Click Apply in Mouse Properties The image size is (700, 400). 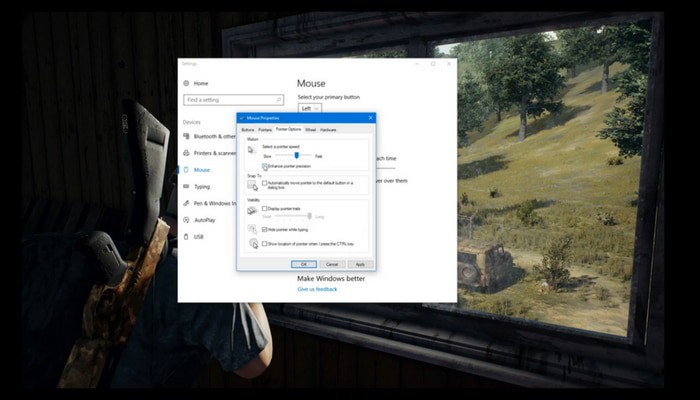pyautogui.click(x=360, y=264)
